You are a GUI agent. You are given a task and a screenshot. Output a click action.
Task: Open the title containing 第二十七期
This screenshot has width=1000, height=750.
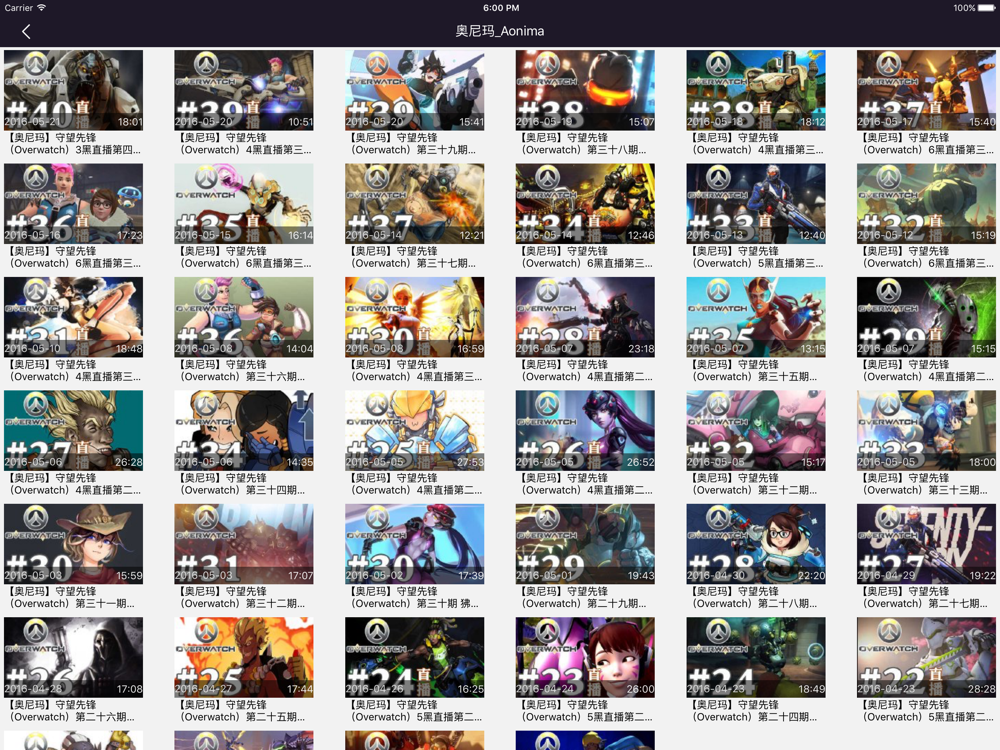point(926,598)
